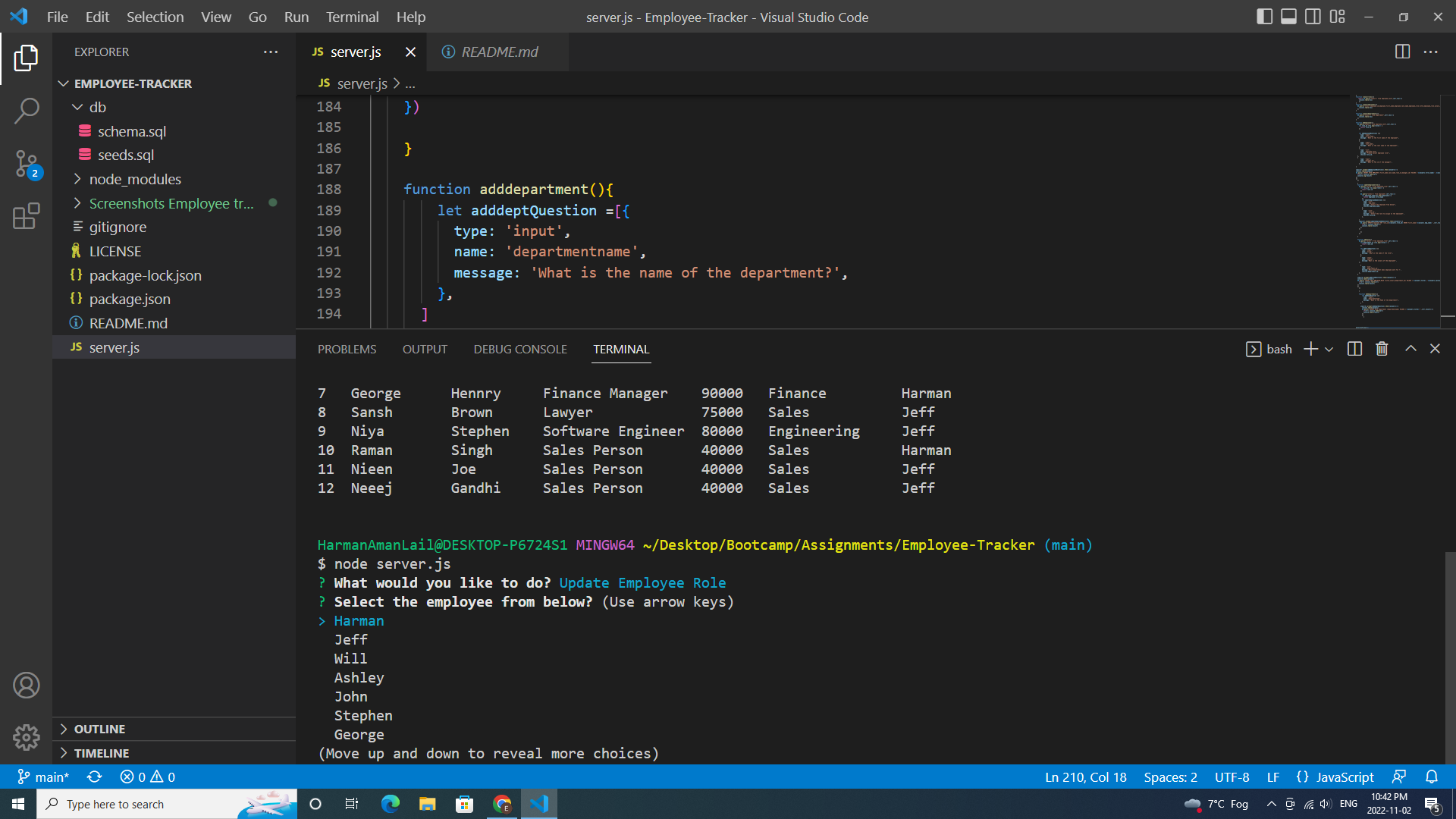Open the Manage gear menu
Image resolution: width=1456 pixels, height=819 pixels.
pos(27,737)
